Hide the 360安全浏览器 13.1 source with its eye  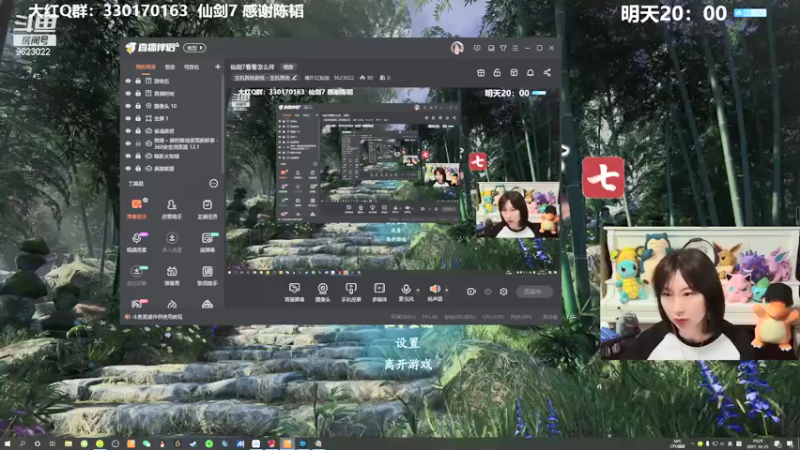128,143
